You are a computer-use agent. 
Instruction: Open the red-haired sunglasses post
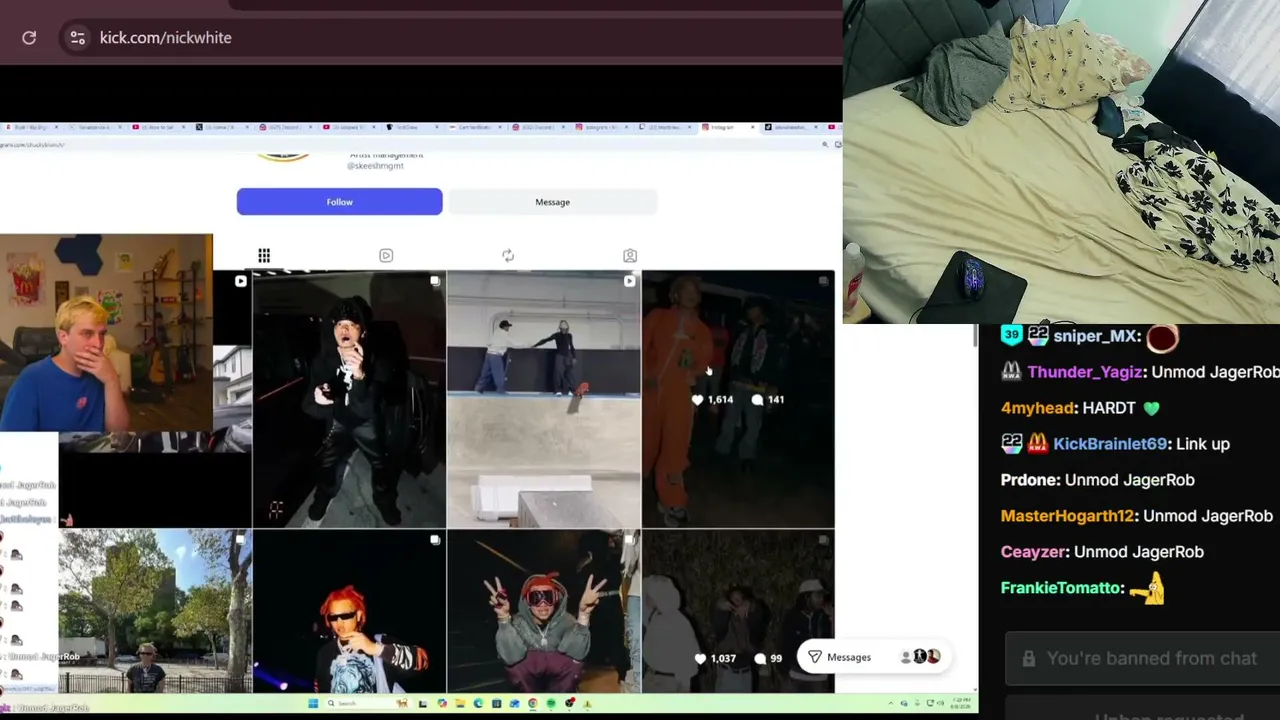click(x=349, y=611)
